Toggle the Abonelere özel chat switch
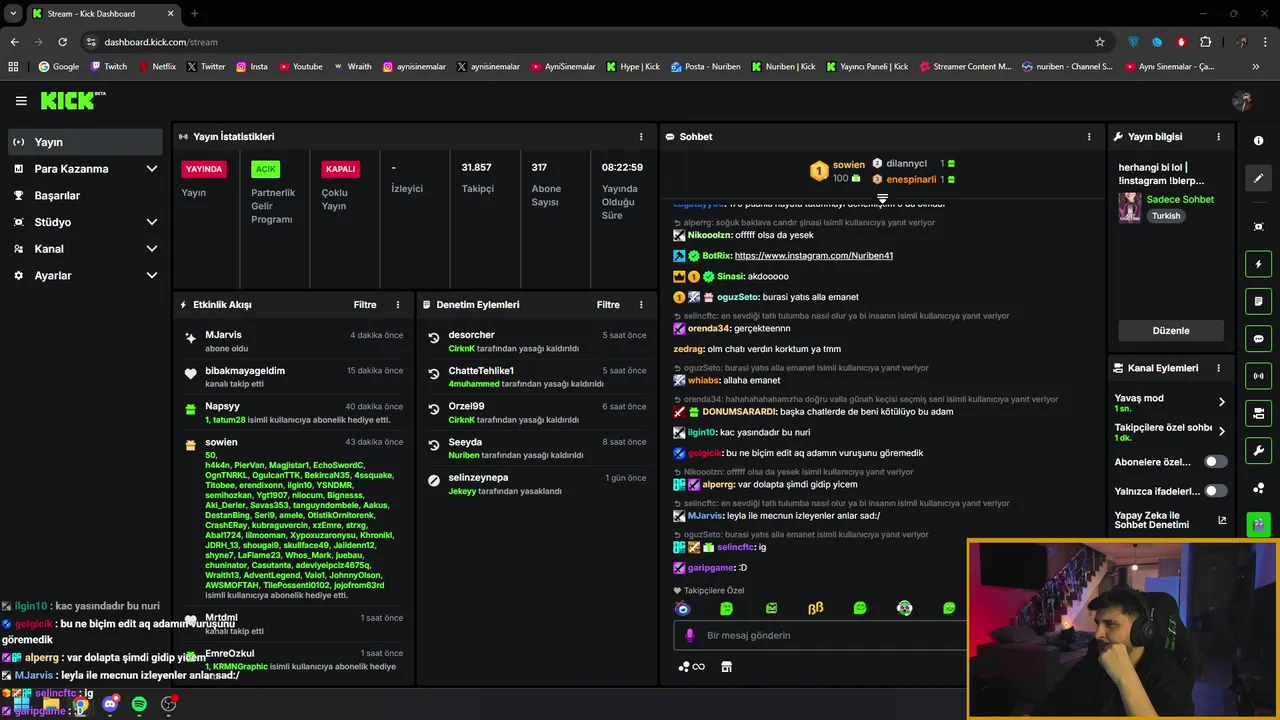Viewport: 1280px width, 720px height. (1215, 462)
